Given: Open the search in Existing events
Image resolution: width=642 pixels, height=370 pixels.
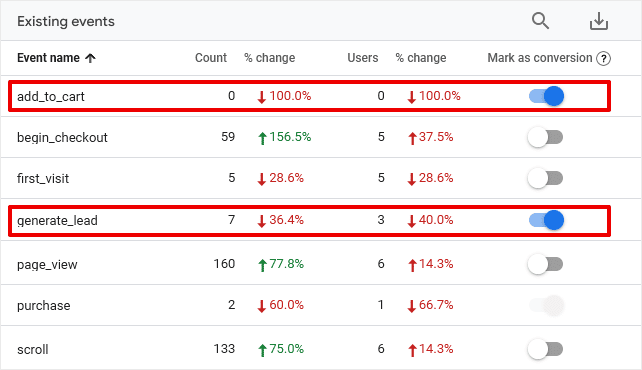Looking at the screenshot, I should (540, 21).
